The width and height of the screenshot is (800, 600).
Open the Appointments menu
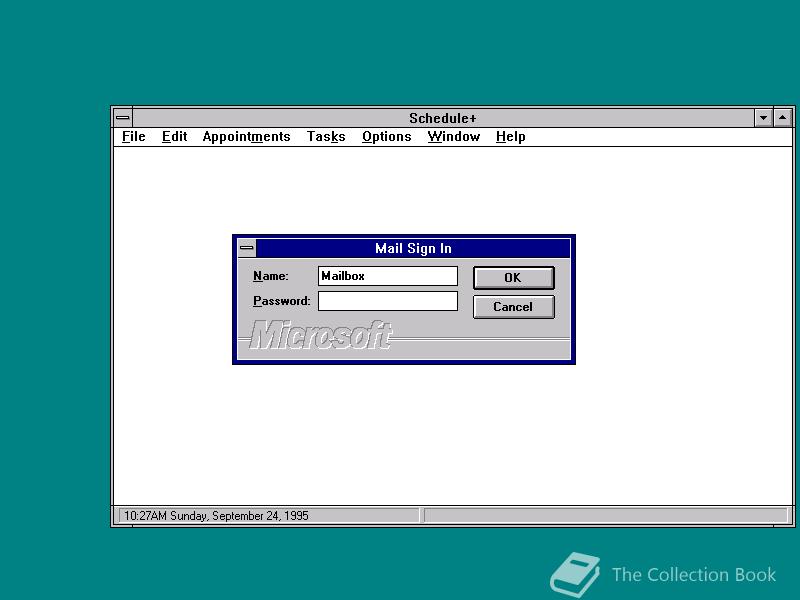click(x=246, y=137)
